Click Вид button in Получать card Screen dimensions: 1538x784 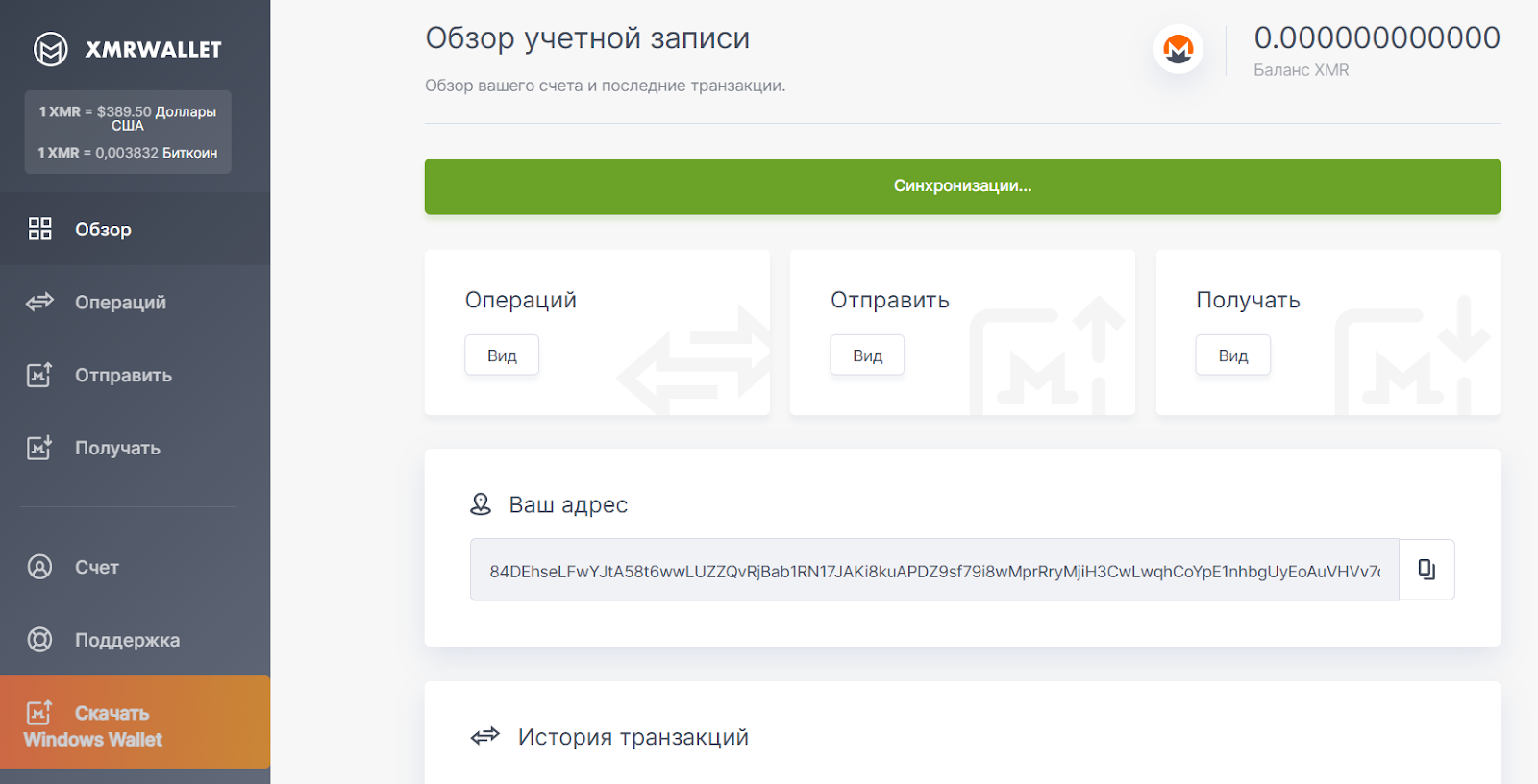coord(1233,355)
